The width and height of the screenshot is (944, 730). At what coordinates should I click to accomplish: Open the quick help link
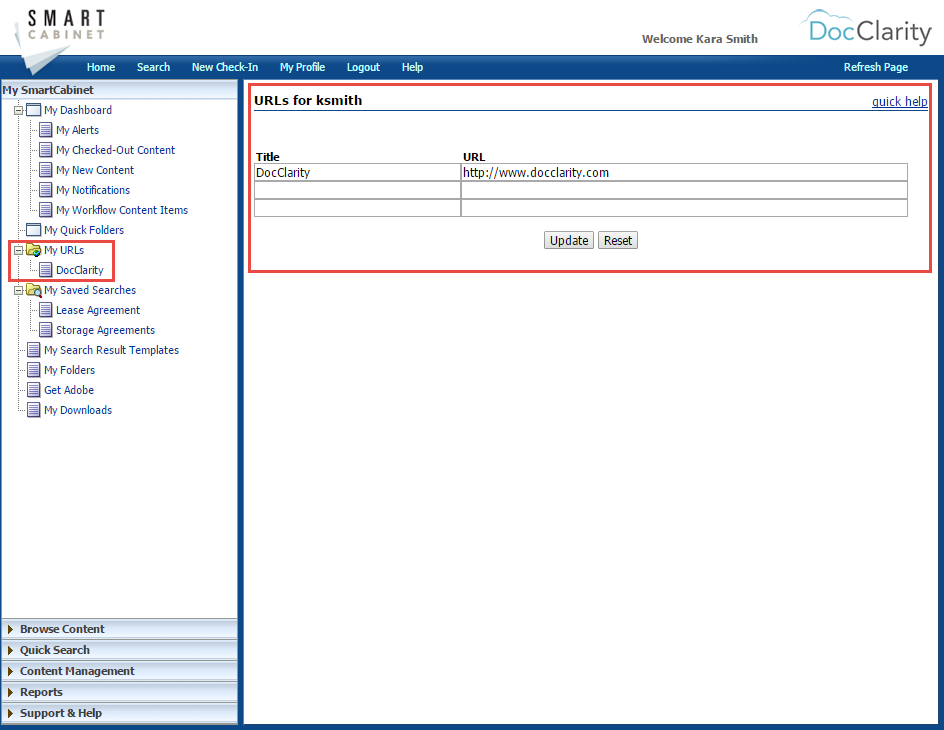(899, 101)
